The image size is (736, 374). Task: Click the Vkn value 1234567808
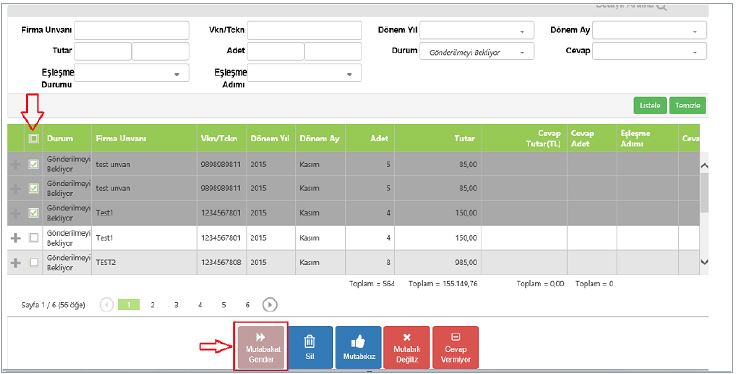tap(221, 262)
